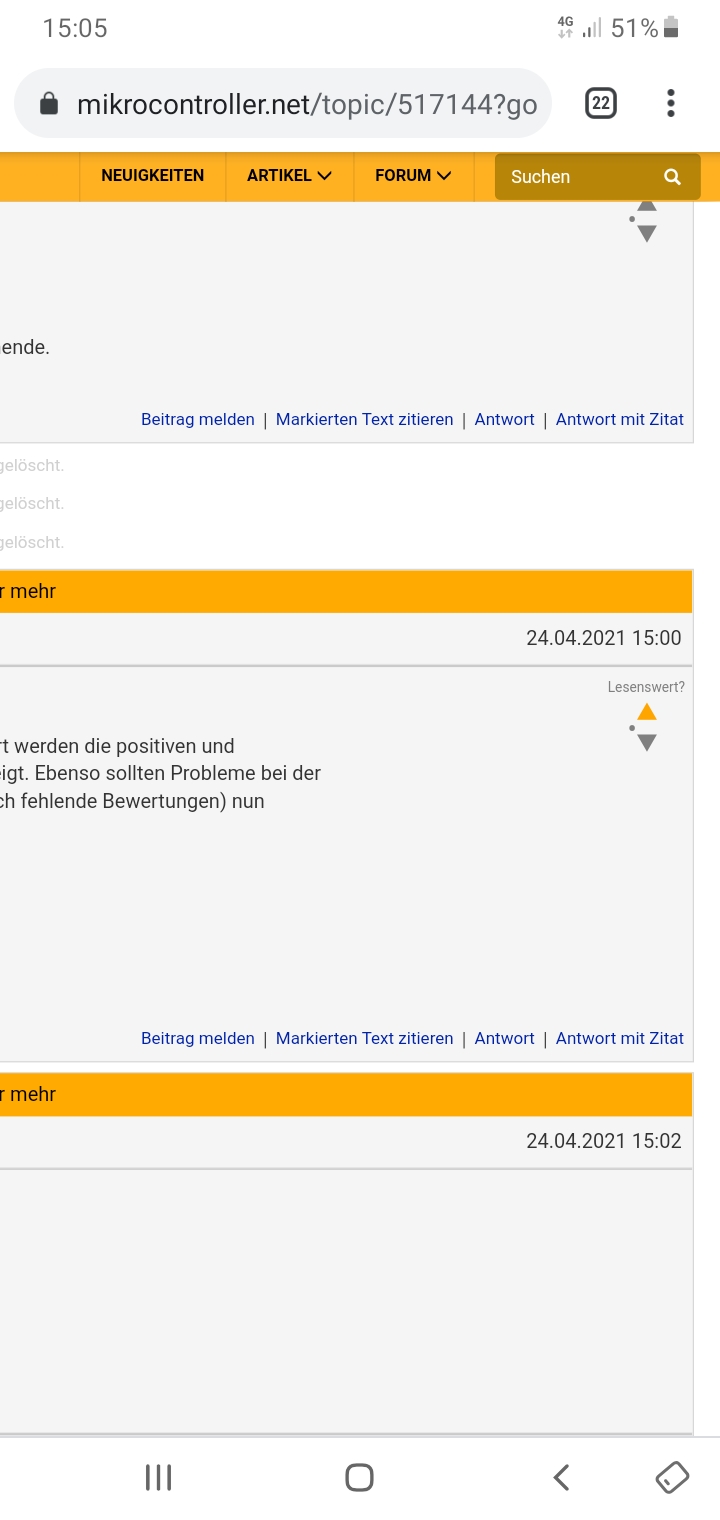720x1520 pixels.
Task: Open the NEUIGKEITEN menu item
Action: click(152, 176)
